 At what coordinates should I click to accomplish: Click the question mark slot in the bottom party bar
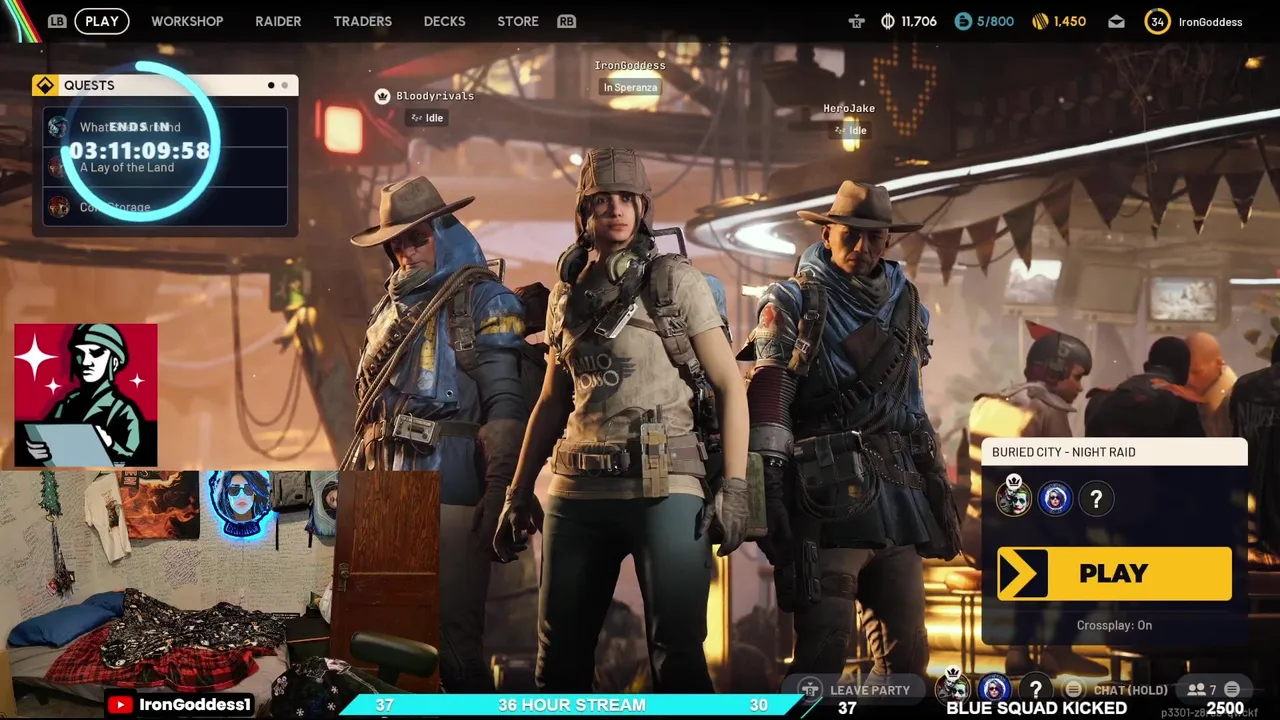[x=1035, y=688]
